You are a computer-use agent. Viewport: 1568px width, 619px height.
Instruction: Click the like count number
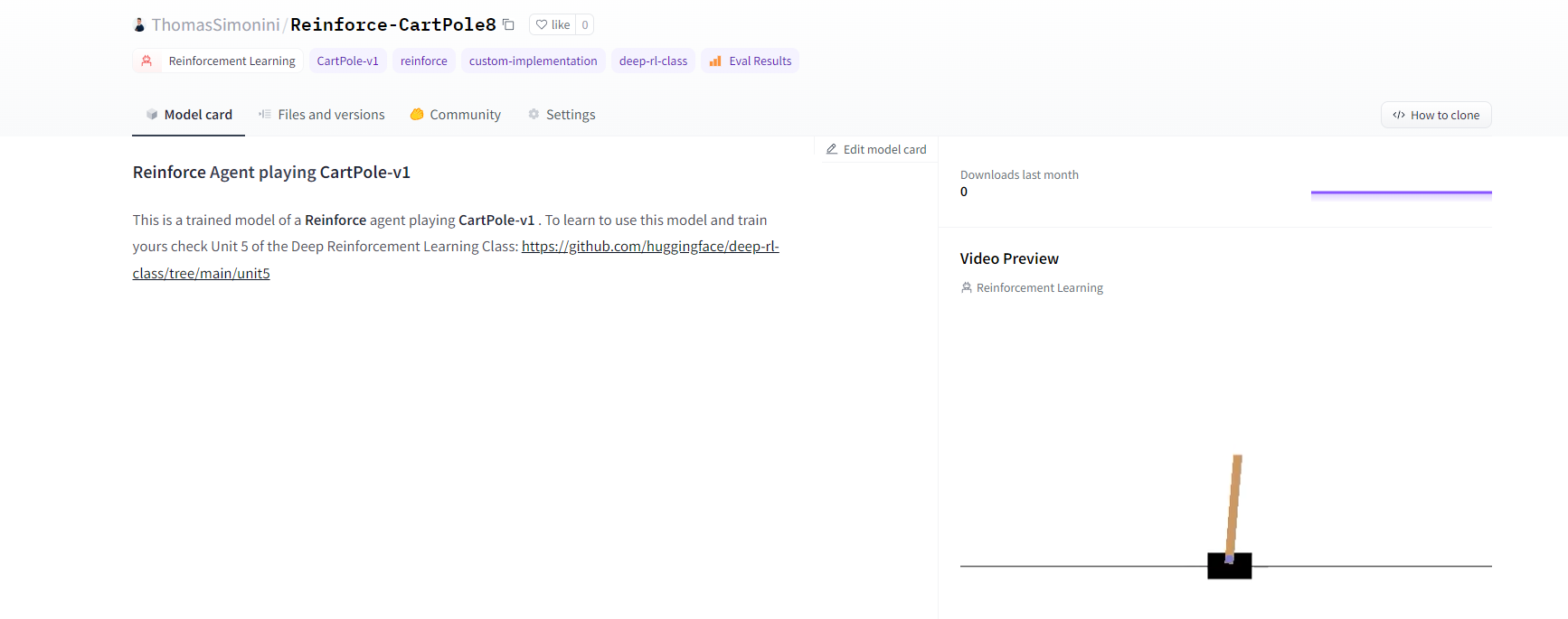coord(585,25)
